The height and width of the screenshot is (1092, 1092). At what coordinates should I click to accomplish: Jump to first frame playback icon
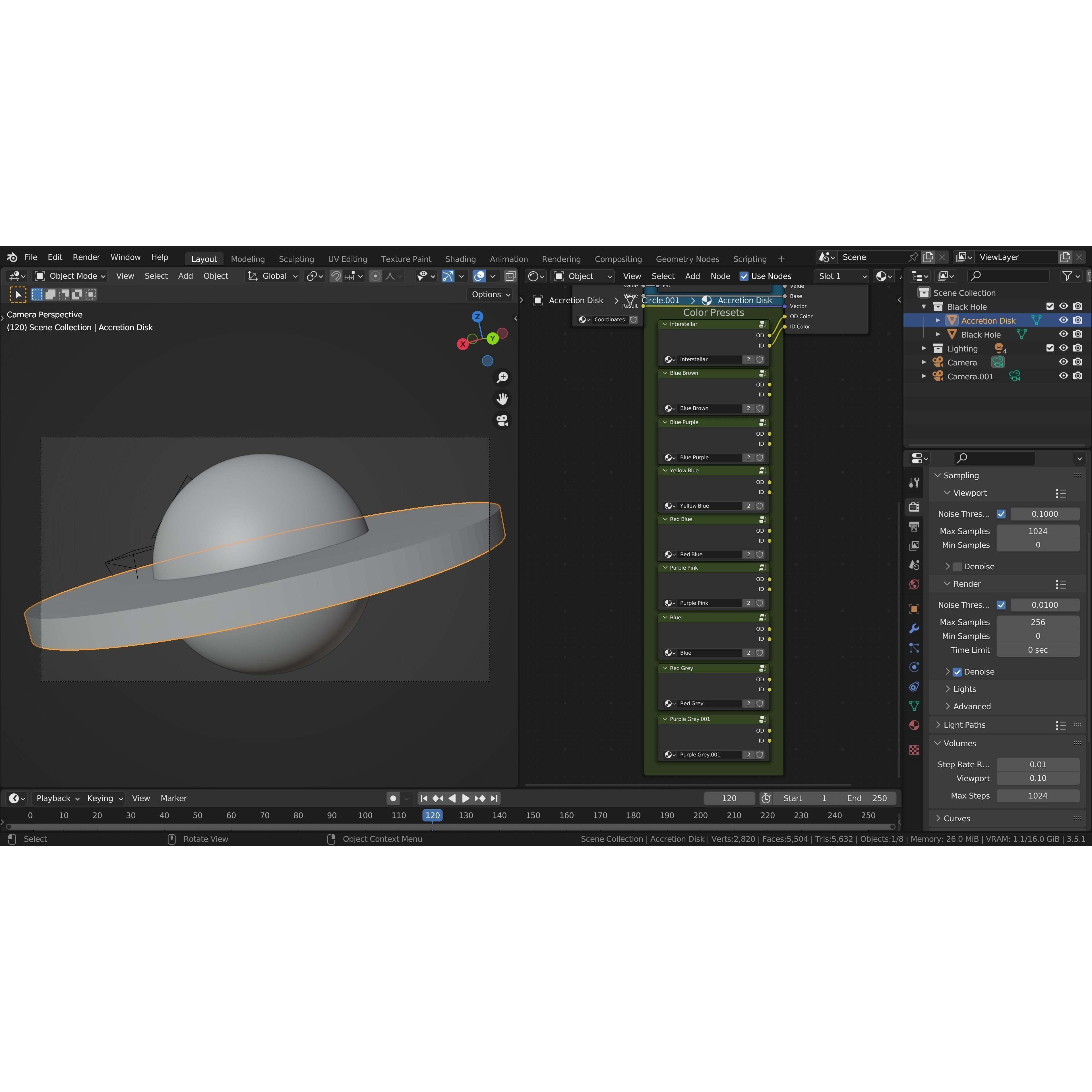pos(424,798)
